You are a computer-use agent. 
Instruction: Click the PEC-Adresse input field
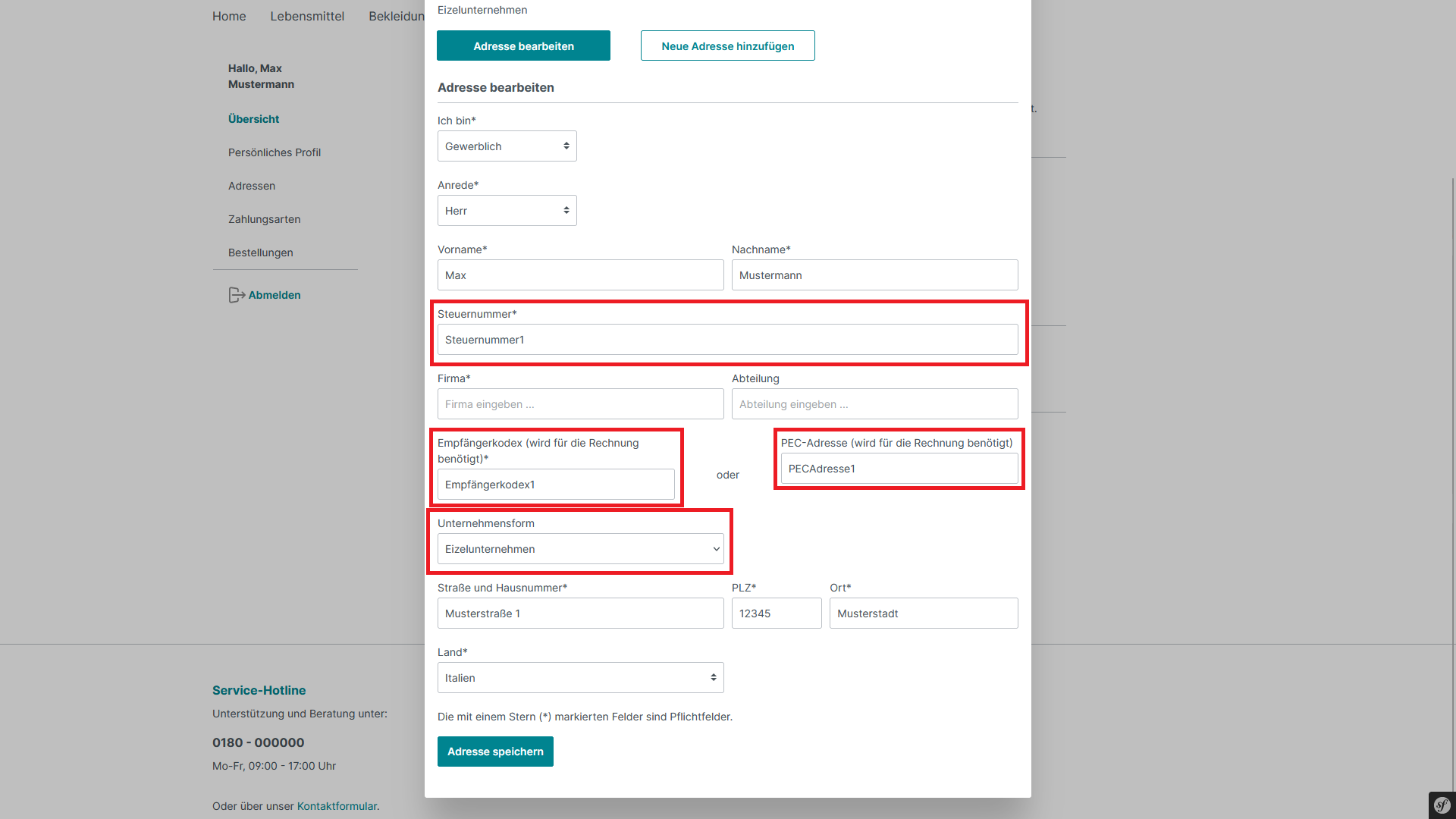pyautogui.click(x=899, y=469)
